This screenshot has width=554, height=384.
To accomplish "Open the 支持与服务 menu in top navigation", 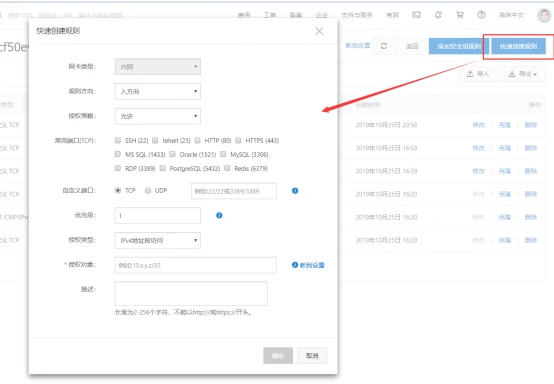I will tap(357, 15).
